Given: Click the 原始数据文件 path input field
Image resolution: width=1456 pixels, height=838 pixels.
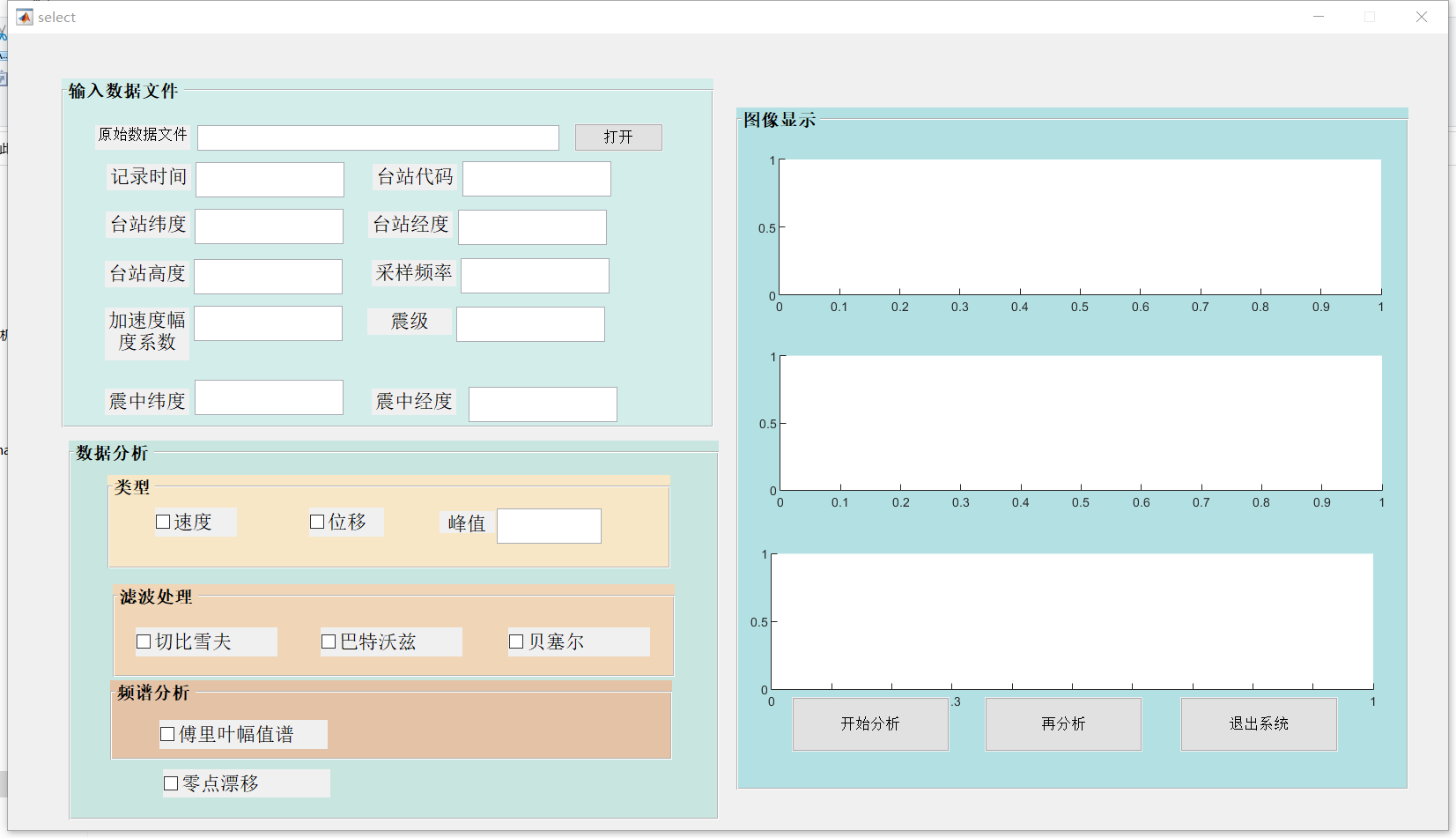Looking at the screenshot, I should (x=378, y=137).
